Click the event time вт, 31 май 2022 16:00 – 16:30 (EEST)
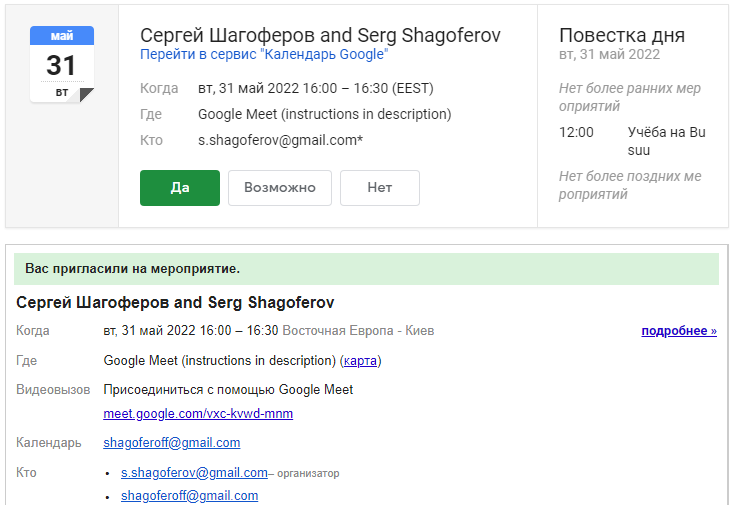The image size is (730, 505). point(316,88)
